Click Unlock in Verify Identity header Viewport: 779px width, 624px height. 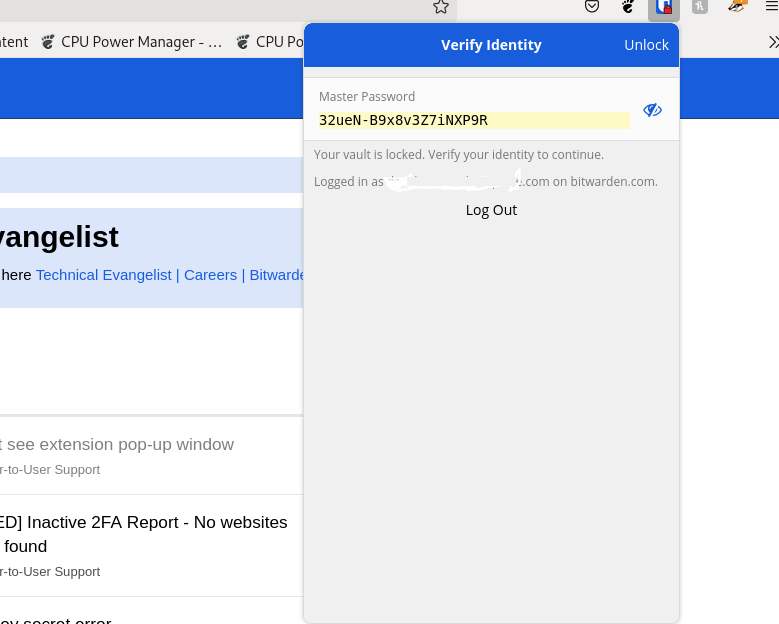[646, 45]
